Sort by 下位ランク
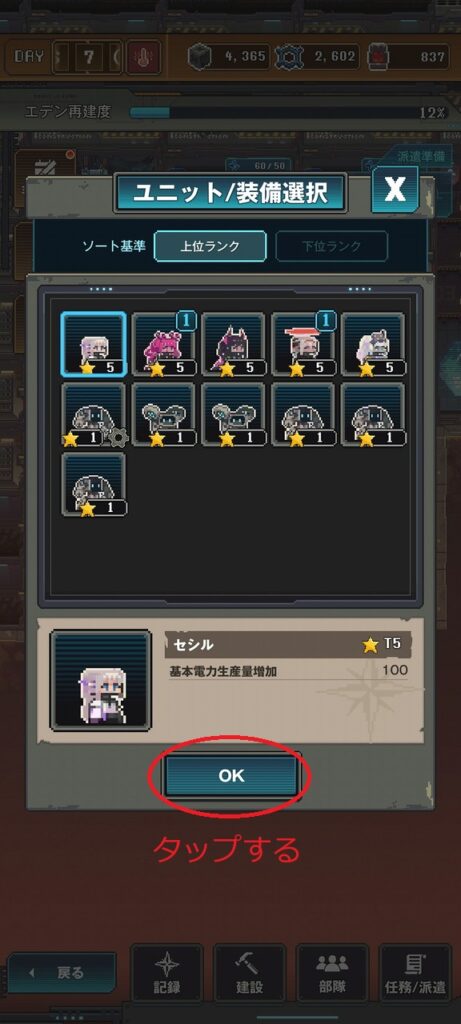Screen dimensions: 461x1024 (332, 246)
